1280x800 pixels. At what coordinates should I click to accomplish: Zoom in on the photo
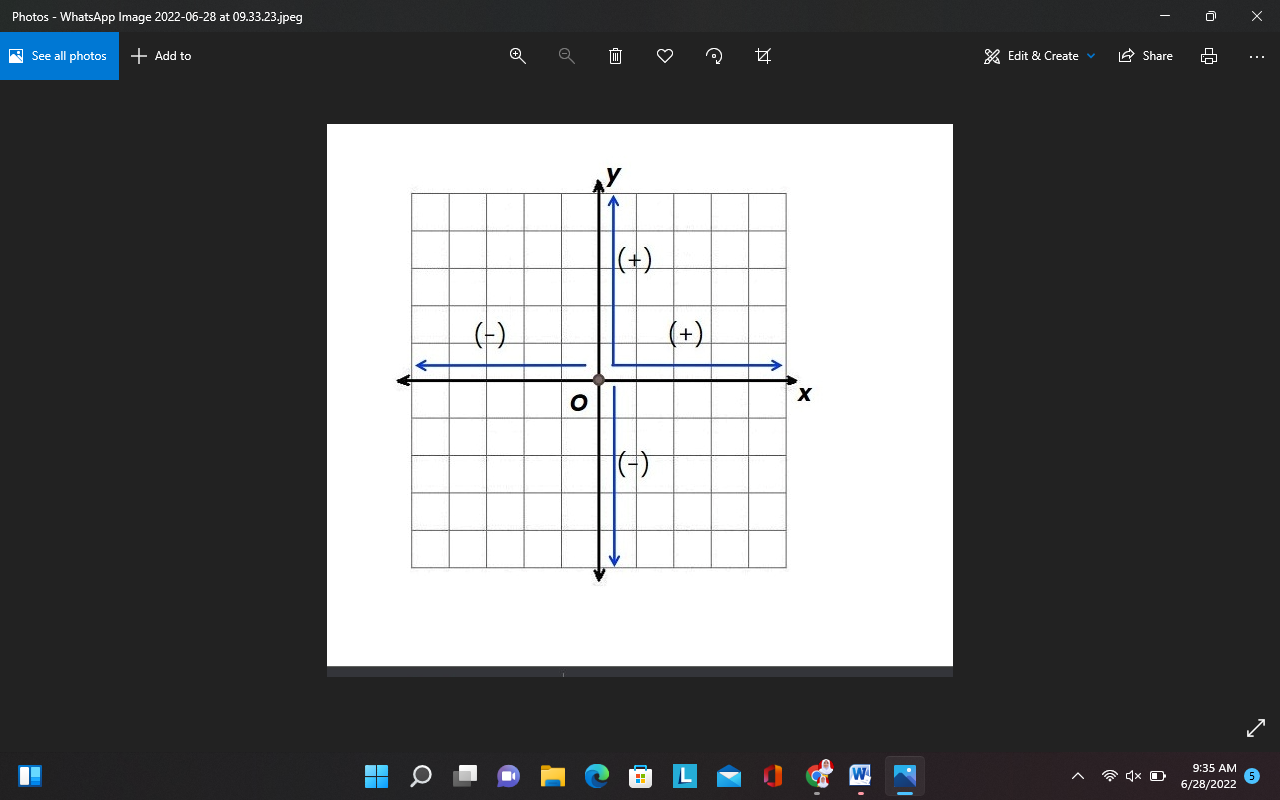[x=518, y=56]
